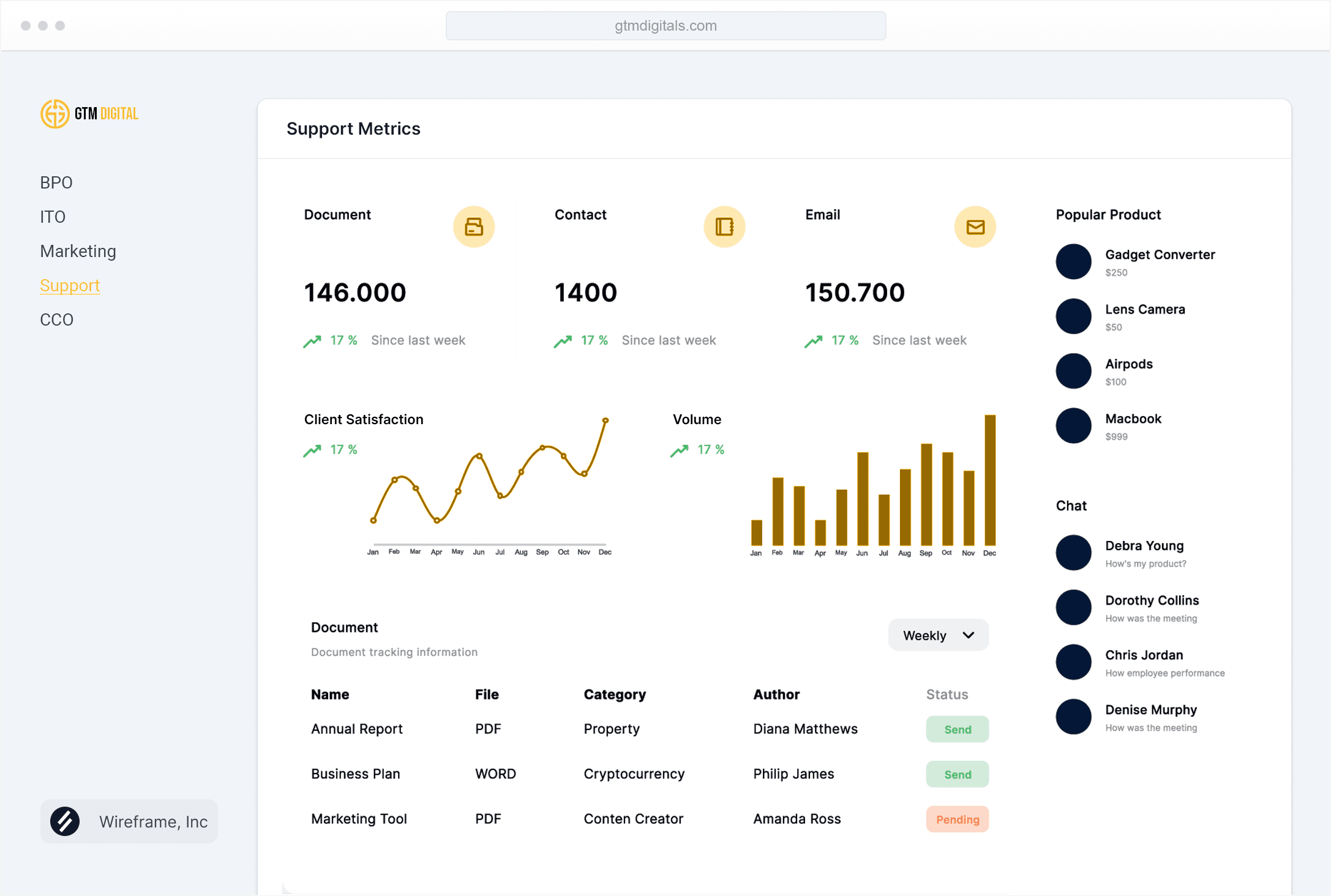Viewport: 1331px width, 896px height.
Task: Go to the Support section link
Action: (70, 286)
